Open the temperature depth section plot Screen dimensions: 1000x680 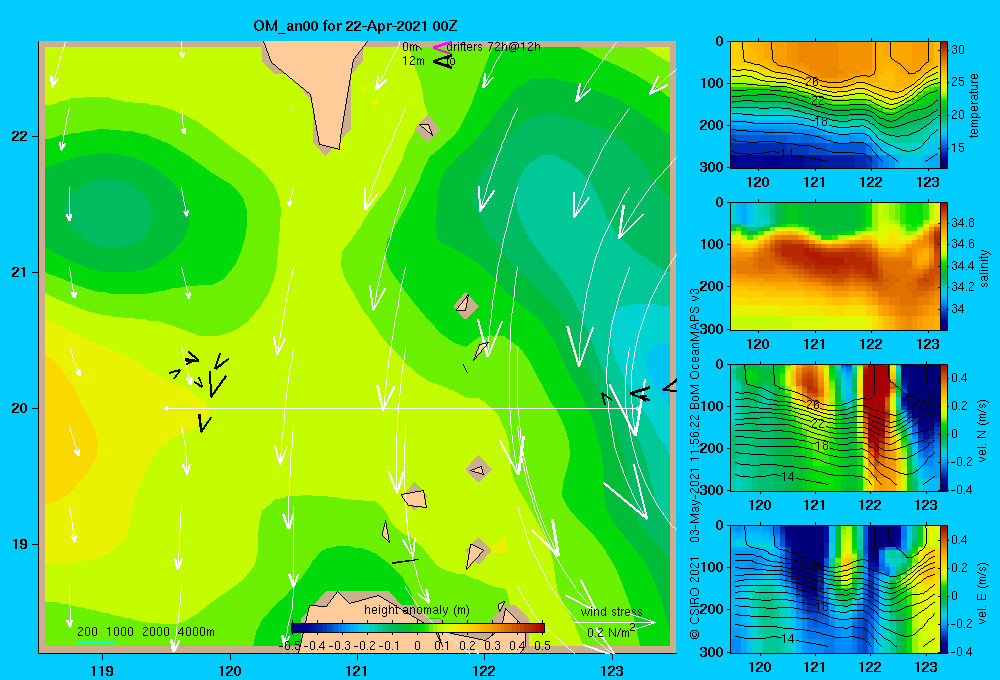pyautogui.click(x=834, y=105)
